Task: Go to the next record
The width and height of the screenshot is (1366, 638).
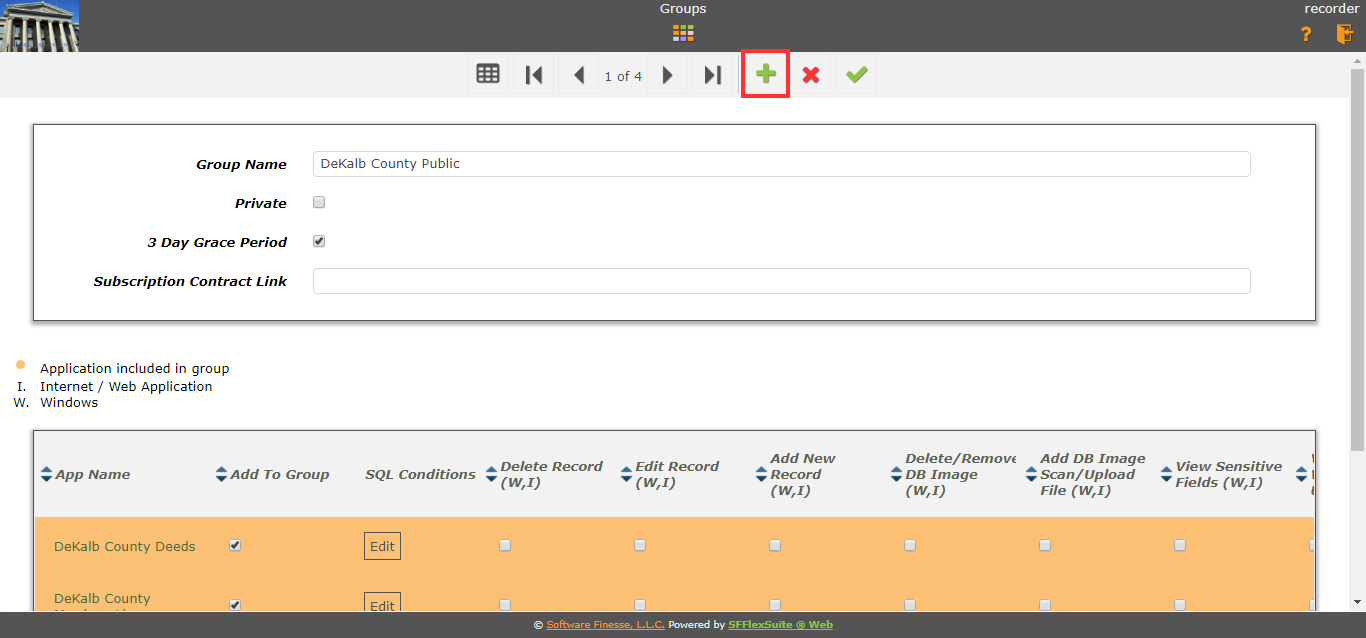Action: (x=668, y=75)
